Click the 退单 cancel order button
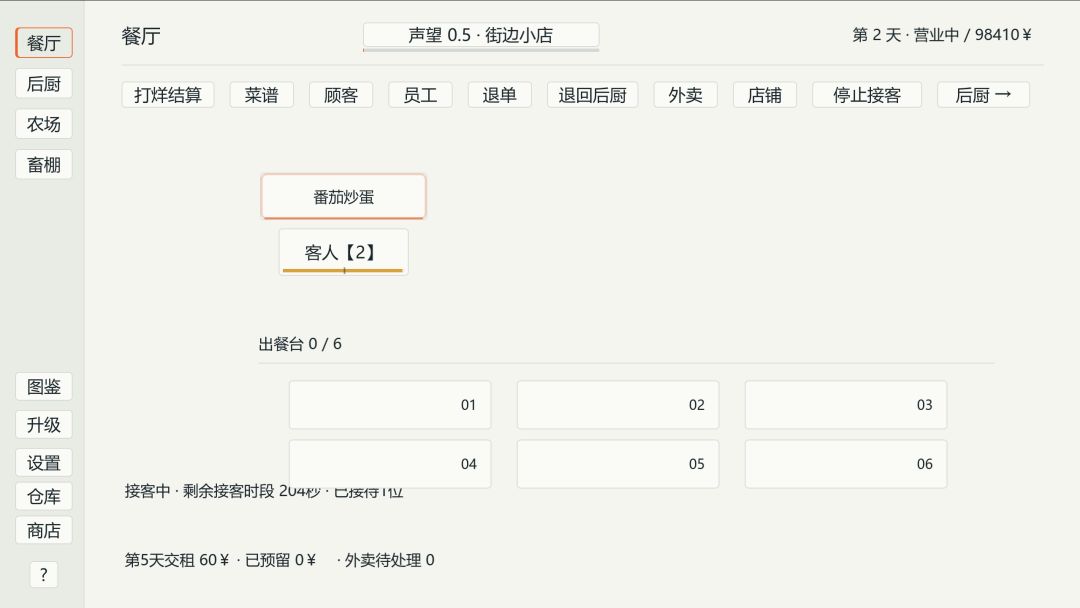 pos(499,94)
